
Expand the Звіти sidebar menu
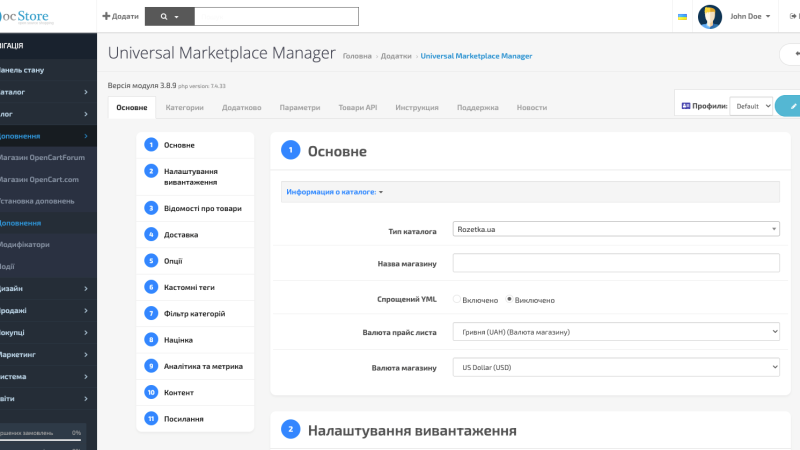(x=48, y=398)
